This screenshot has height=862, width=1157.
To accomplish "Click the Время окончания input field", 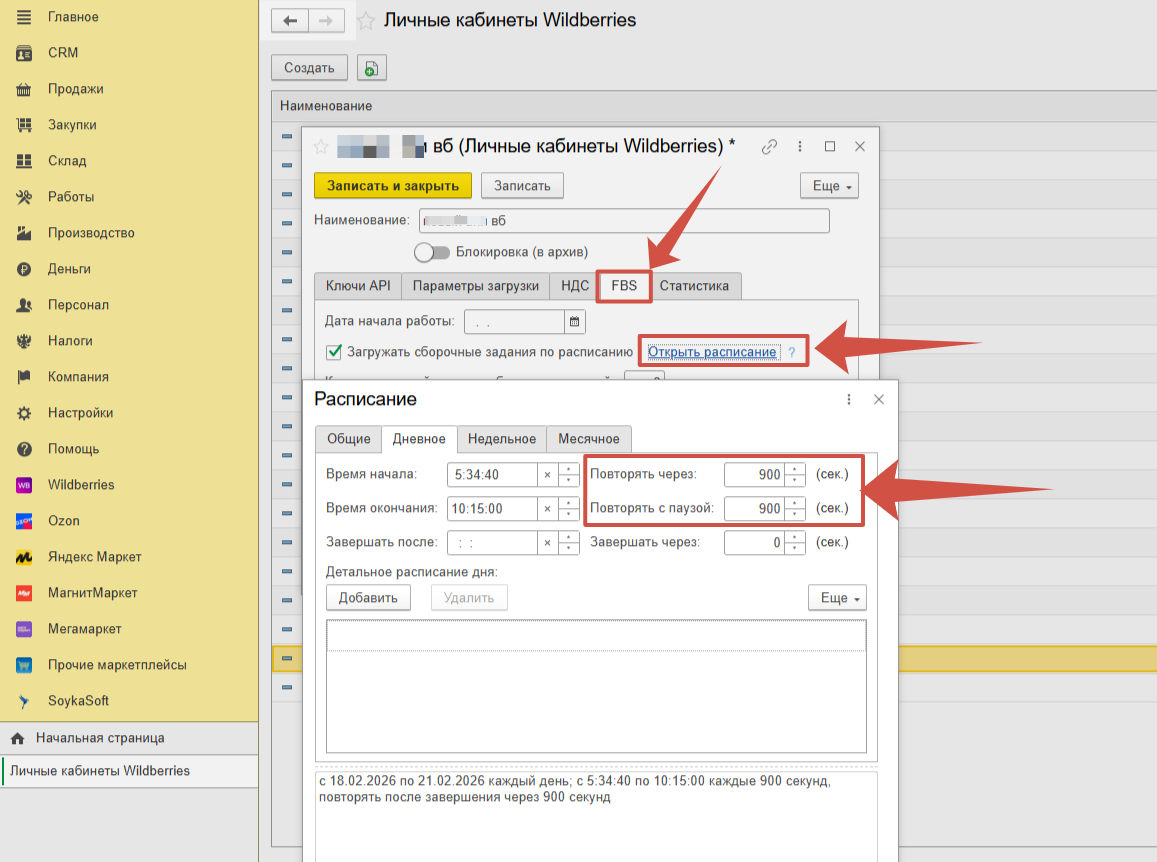I will [x=492, y=509].
